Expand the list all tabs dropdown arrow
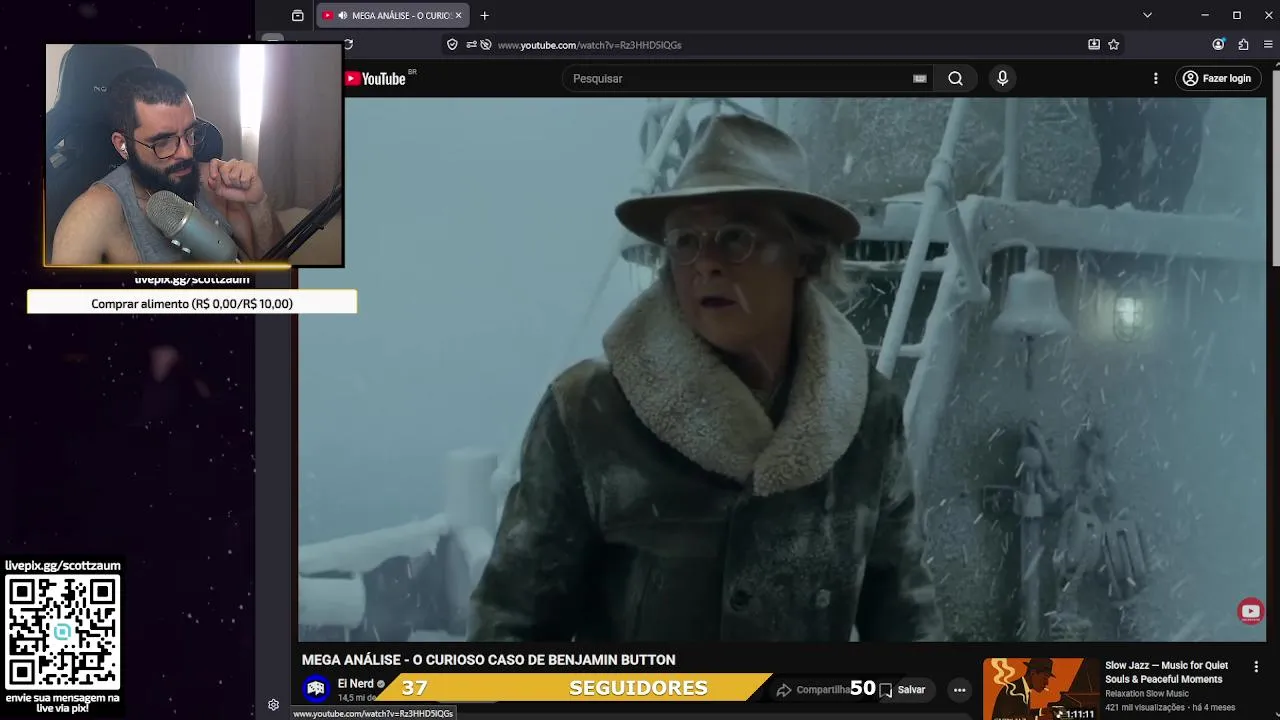The width and height of the screenshot is (1280, 720). [1147, 15]
